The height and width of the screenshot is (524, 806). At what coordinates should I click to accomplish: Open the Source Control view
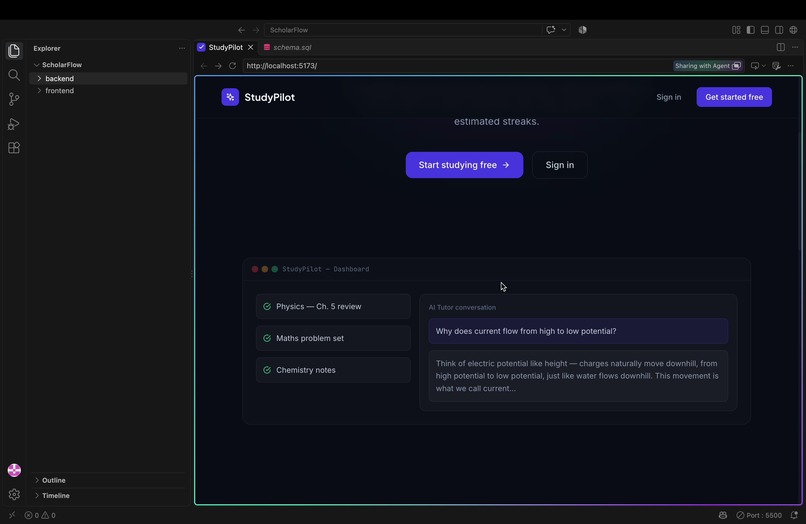point(14,99)
